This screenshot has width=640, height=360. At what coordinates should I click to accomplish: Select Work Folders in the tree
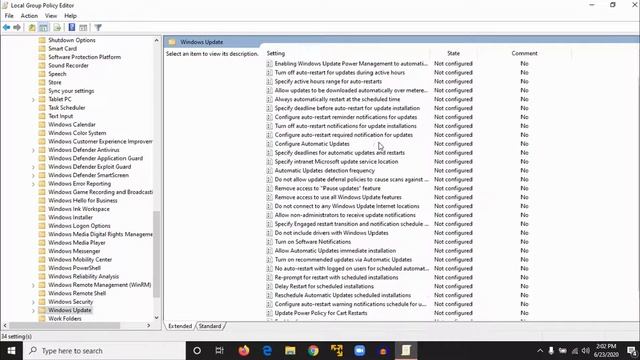[x=64, y=319]
